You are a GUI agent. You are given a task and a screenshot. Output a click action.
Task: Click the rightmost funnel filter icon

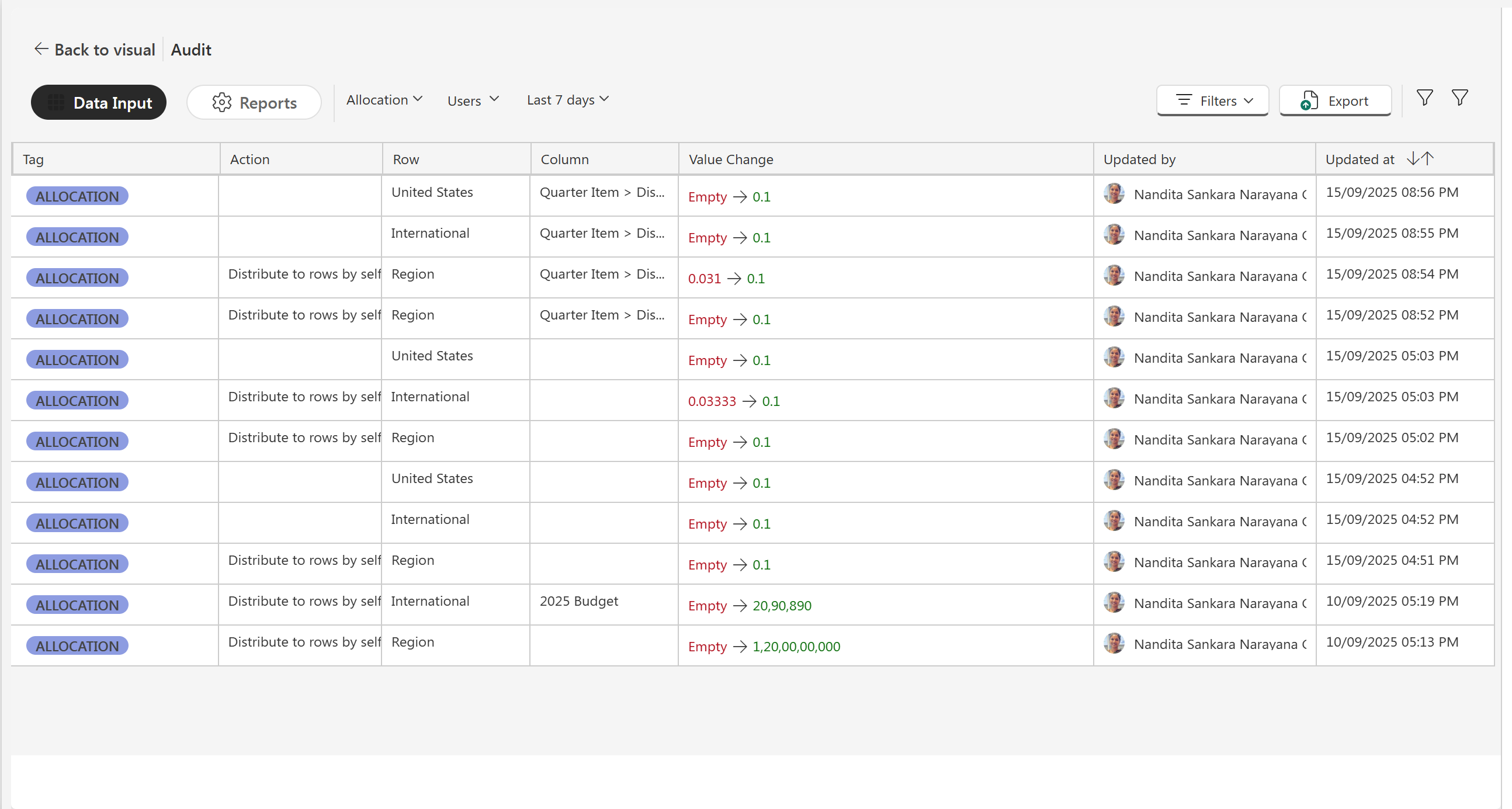[1459, 98]
